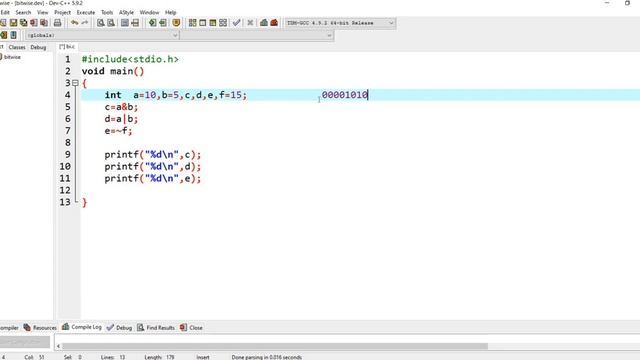Click the Compile and Run toolbar icon

click(213, 23)
